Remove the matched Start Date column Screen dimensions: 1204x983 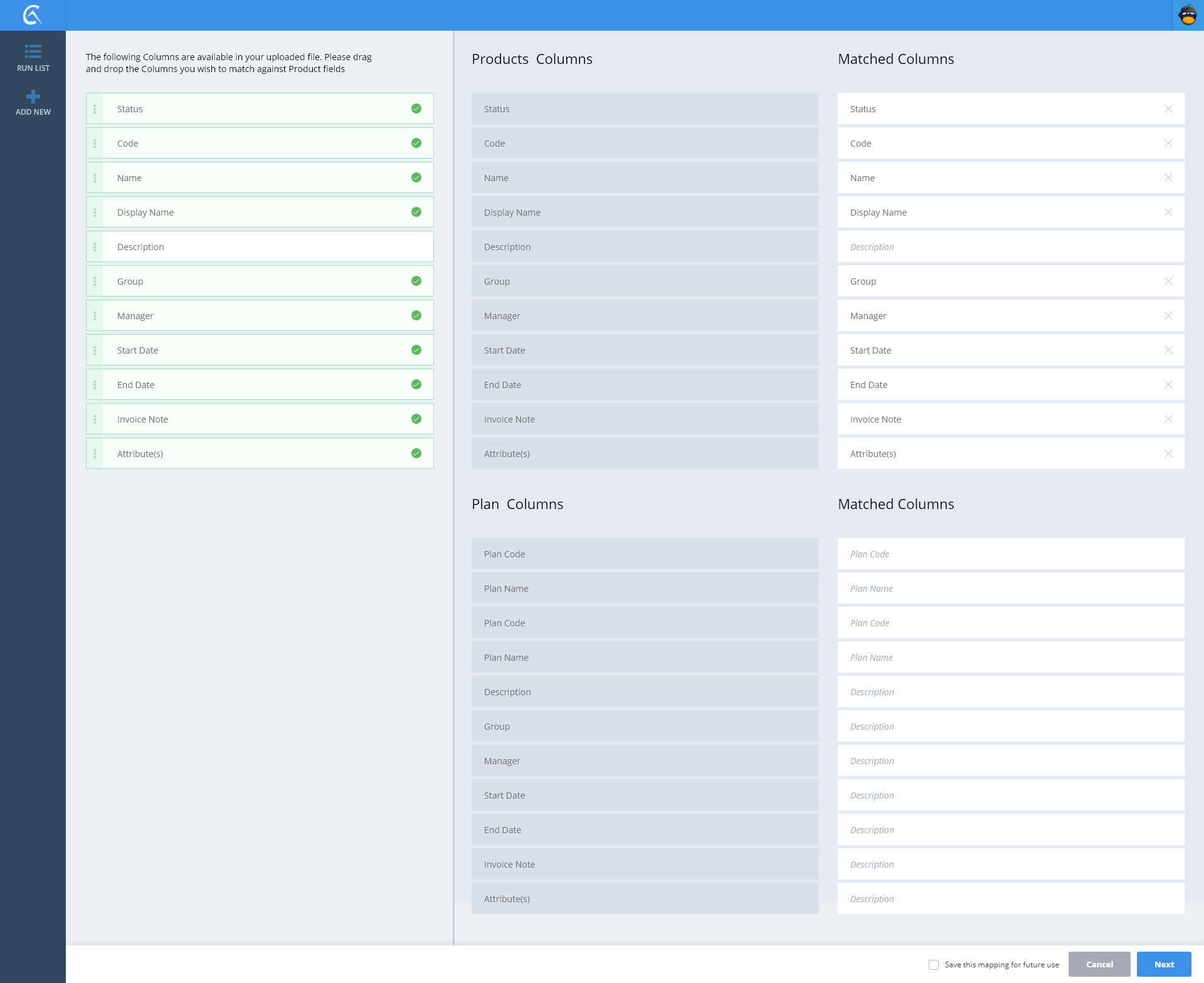click(1168, 350)
